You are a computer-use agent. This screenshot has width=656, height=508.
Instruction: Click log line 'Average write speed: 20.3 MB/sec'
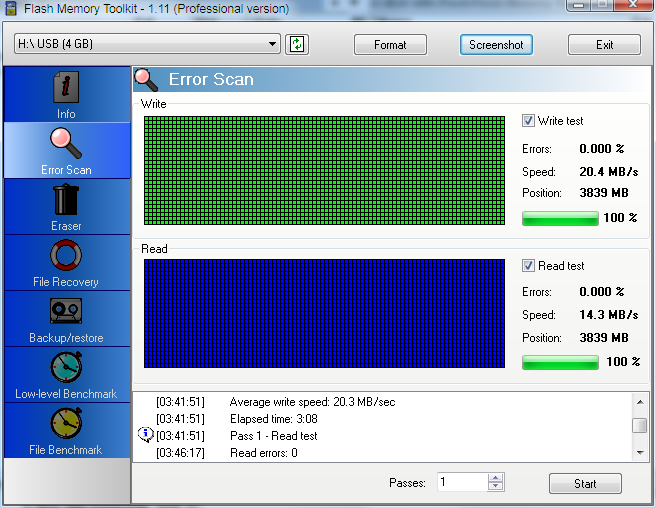312,402
